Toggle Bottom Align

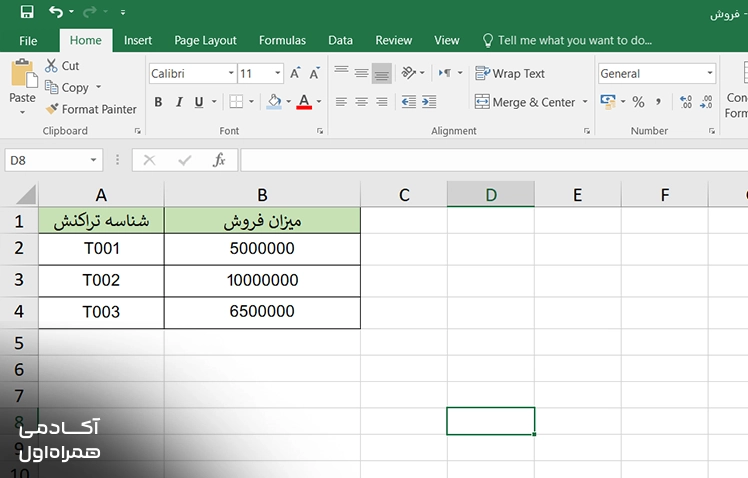[x=382, y=73]
